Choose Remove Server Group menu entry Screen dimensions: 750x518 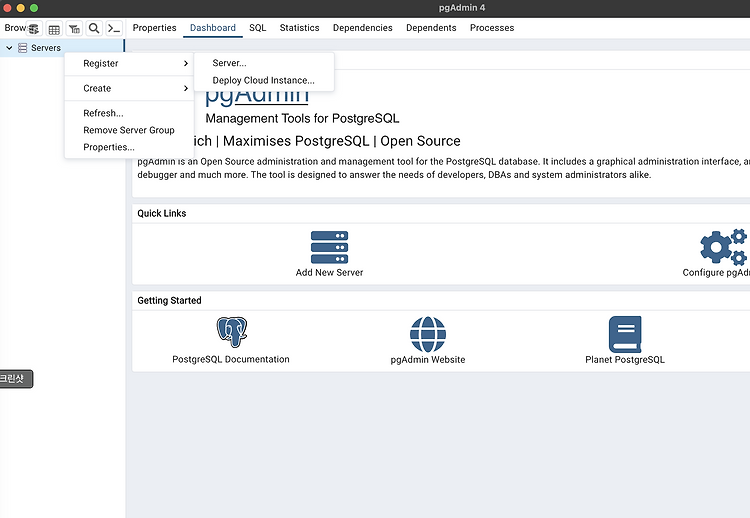[x=129, y=130]
